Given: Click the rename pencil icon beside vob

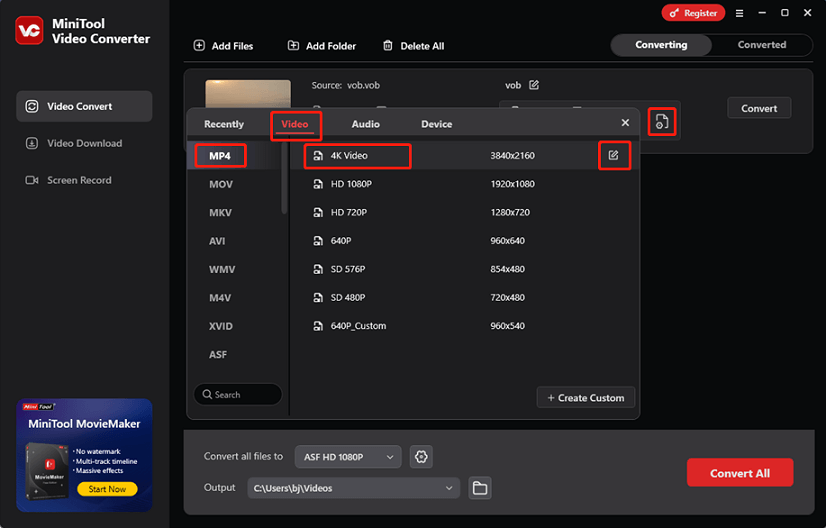Looking at the screenshot, I should [x=534, y=85].
